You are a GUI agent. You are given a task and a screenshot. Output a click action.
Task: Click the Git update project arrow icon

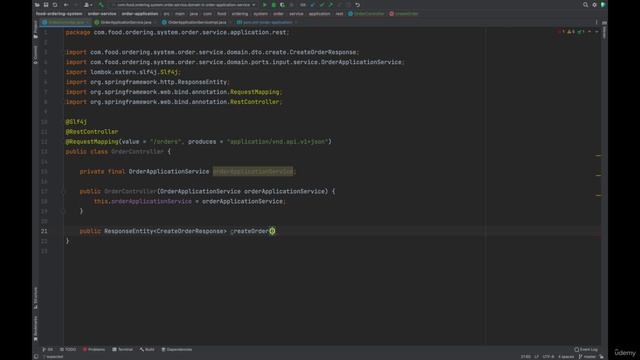pyautogui.click(x=313, y=5)
